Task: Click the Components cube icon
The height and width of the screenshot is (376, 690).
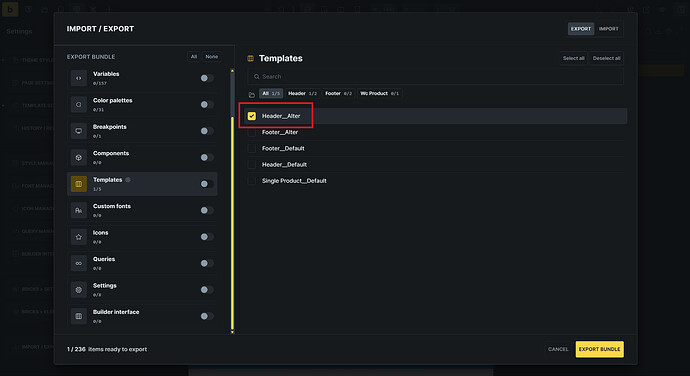Action: click(79, 157)
